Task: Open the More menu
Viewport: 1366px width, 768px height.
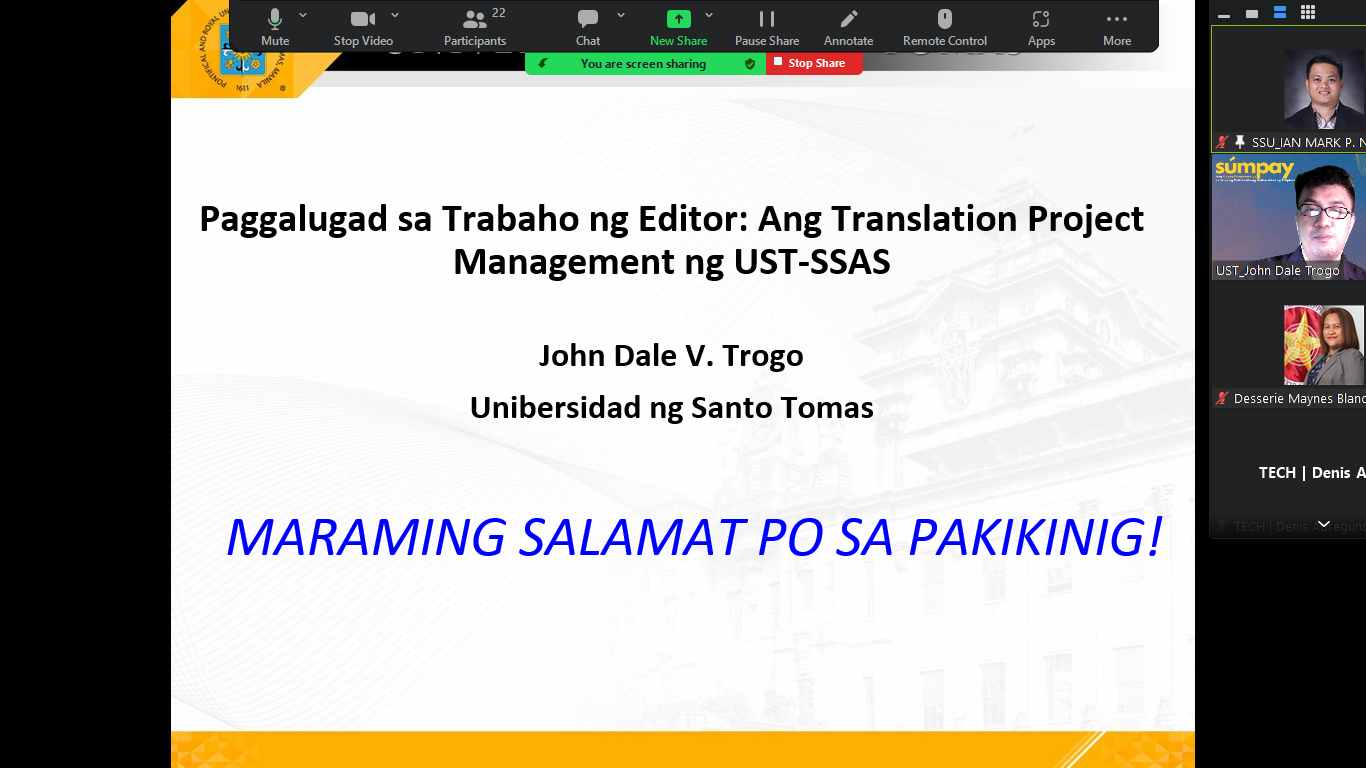Action: 1117,27
